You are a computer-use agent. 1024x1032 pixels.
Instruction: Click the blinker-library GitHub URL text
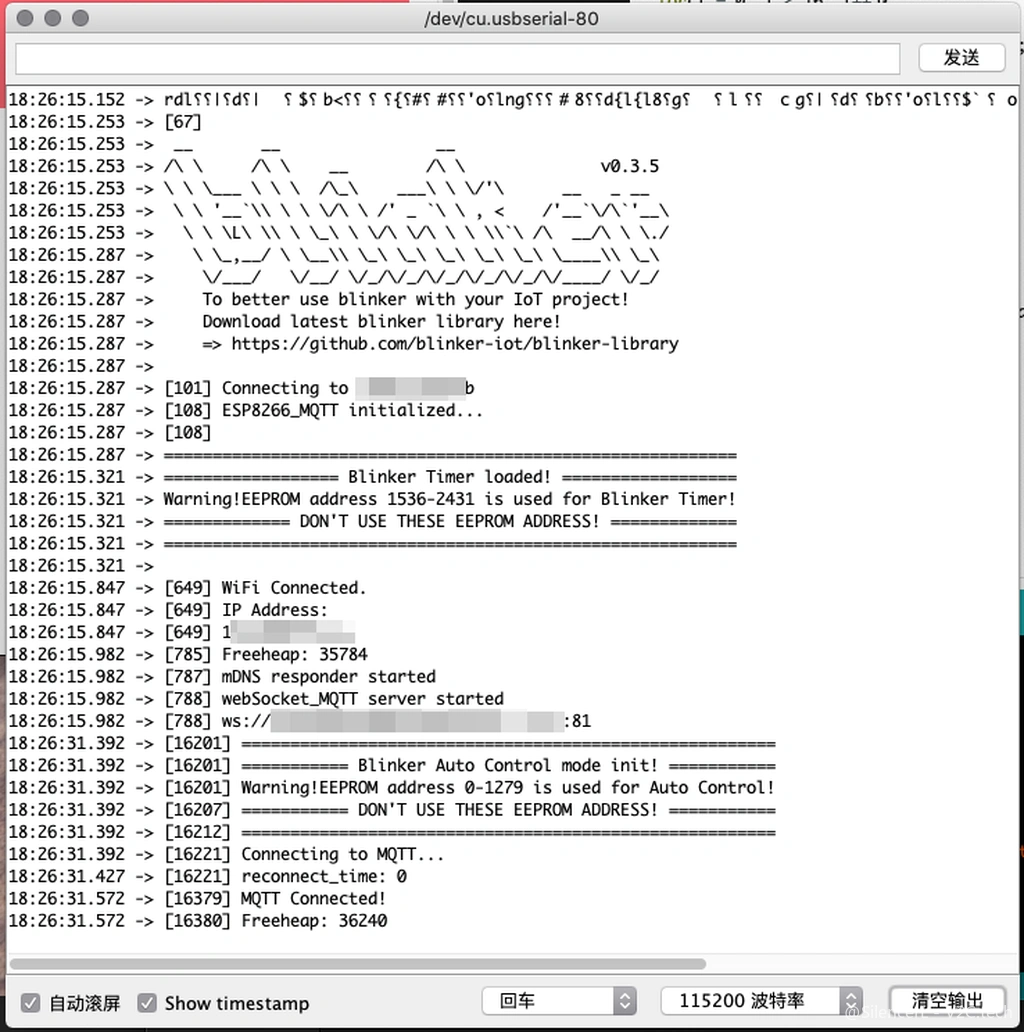[455, 344]
